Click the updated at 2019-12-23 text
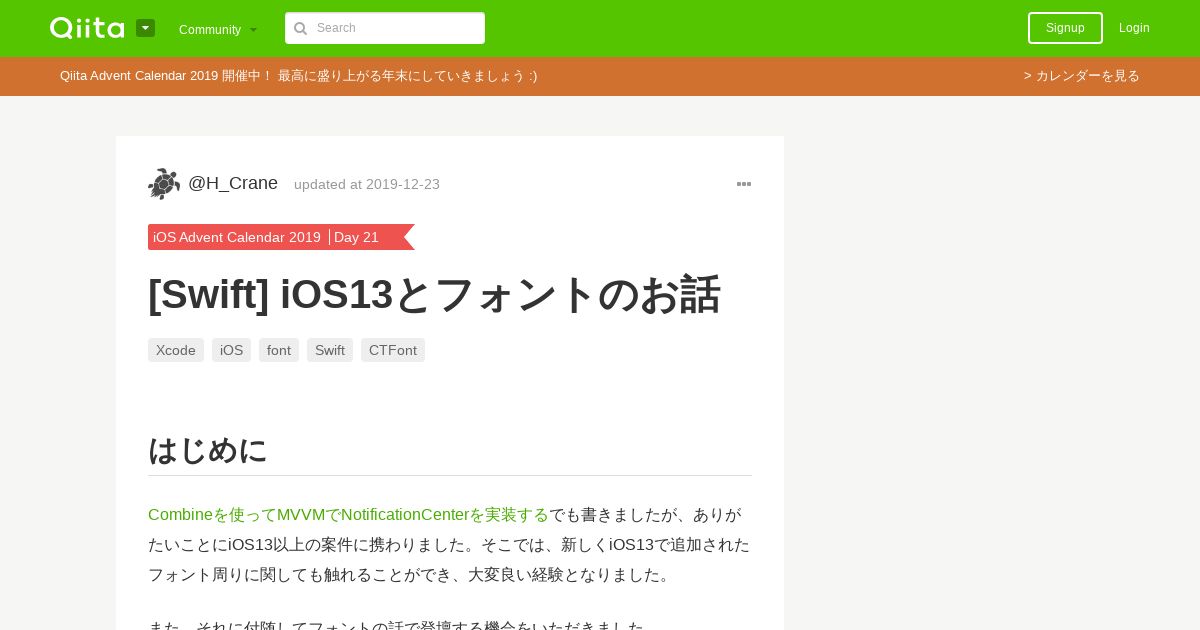 pos(367,184)
